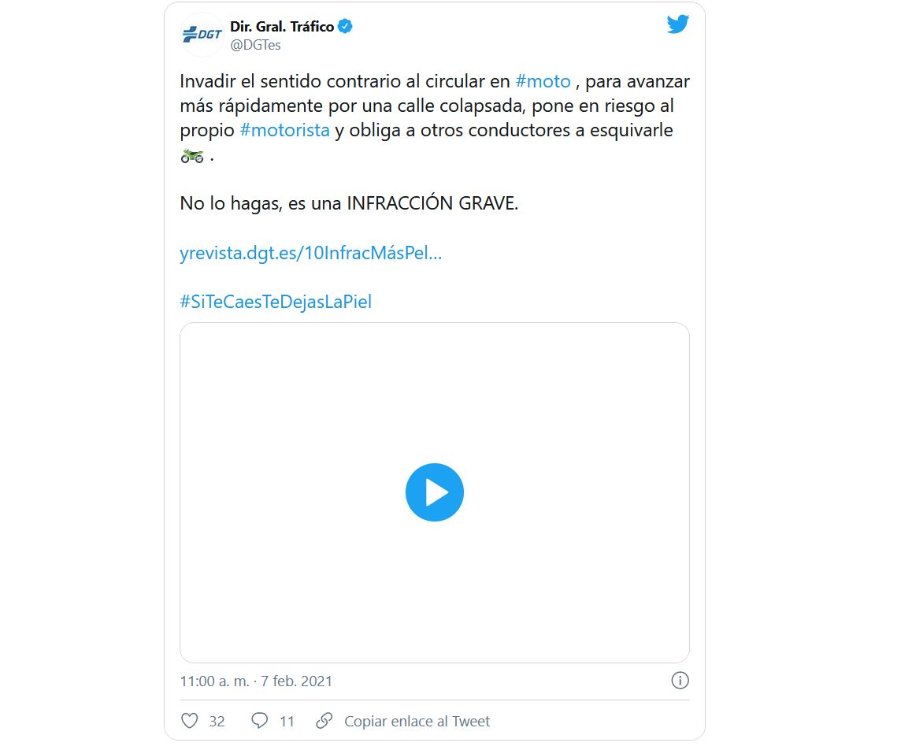Click the motorcycle emoji in tweet

click(192, 155)
